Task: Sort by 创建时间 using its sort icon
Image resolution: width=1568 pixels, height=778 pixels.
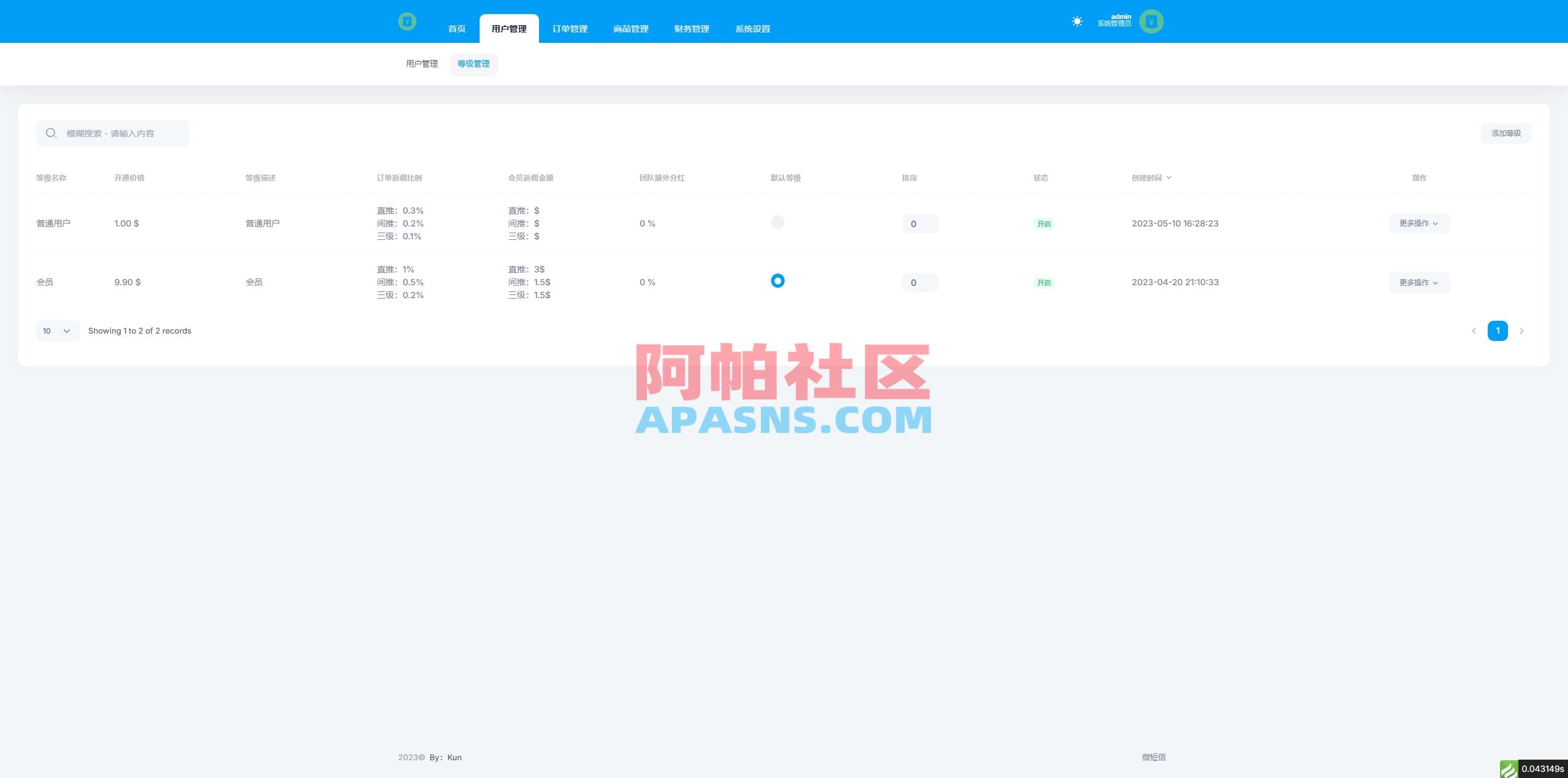Action: (1169, 178)
